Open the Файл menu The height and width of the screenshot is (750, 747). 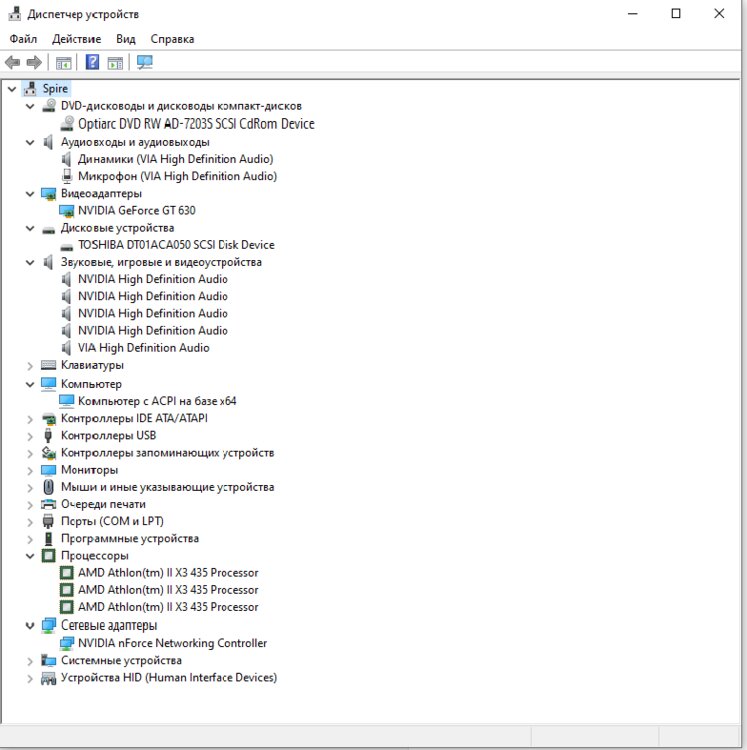(23, 39)
